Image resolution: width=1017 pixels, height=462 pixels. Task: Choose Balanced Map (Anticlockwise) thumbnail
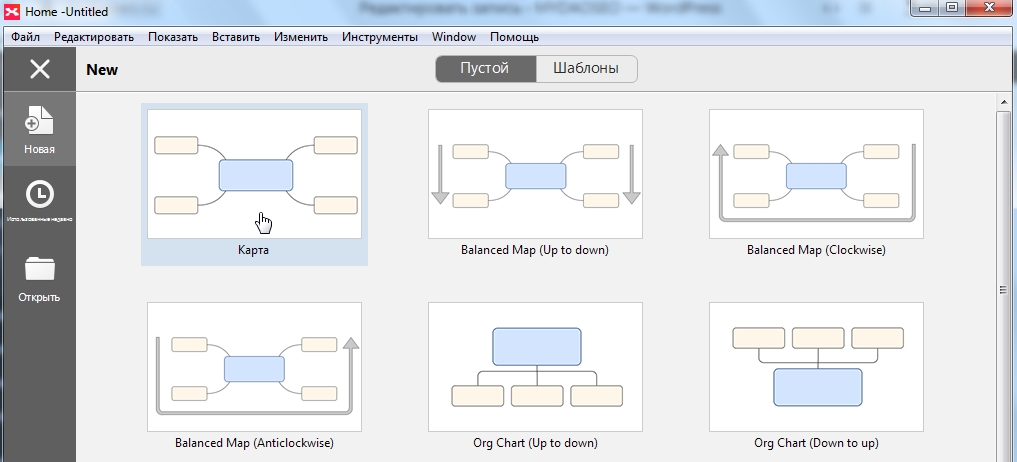(x=254, y=367)
